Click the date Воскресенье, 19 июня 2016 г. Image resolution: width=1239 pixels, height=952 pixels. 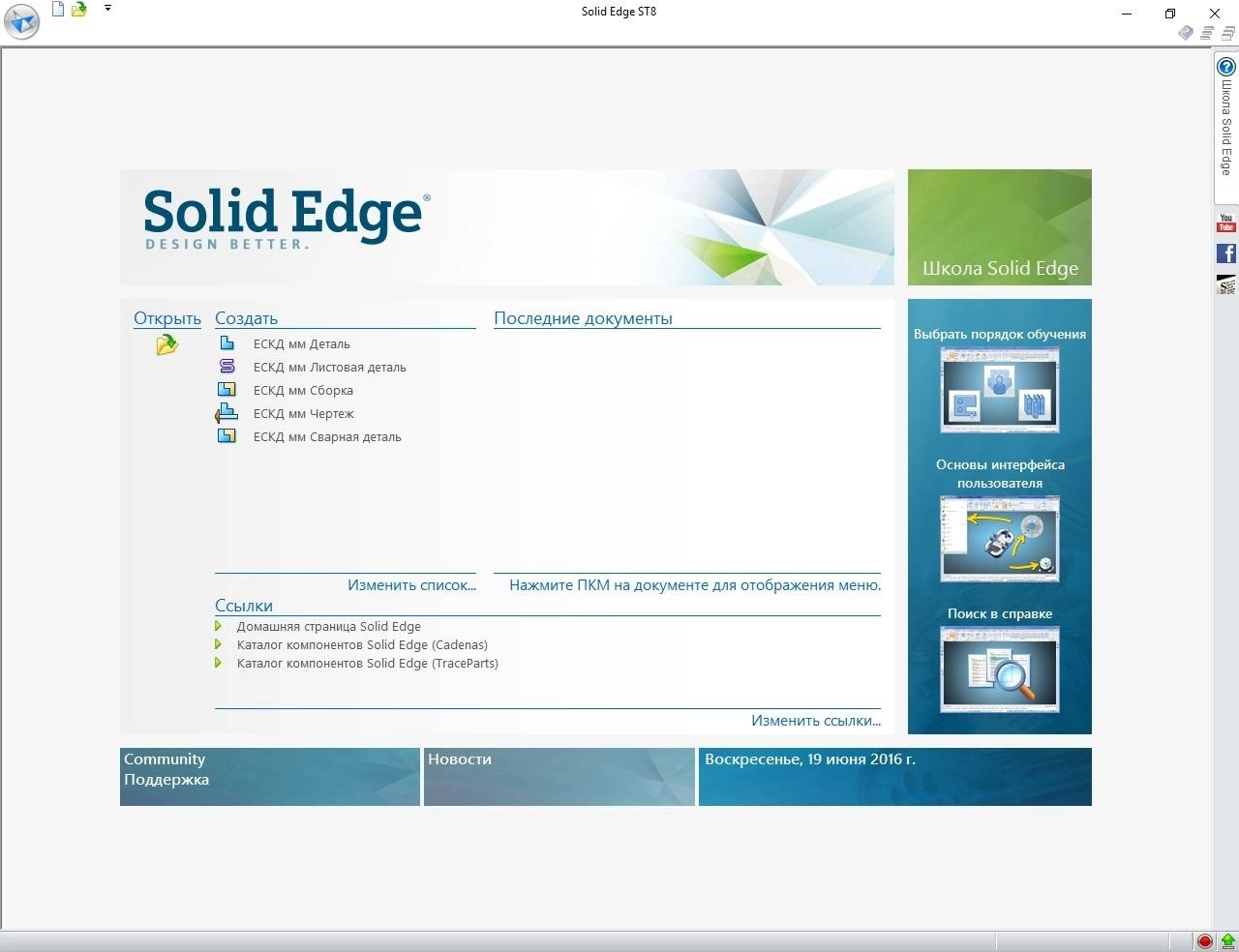(x=810, y=759)
